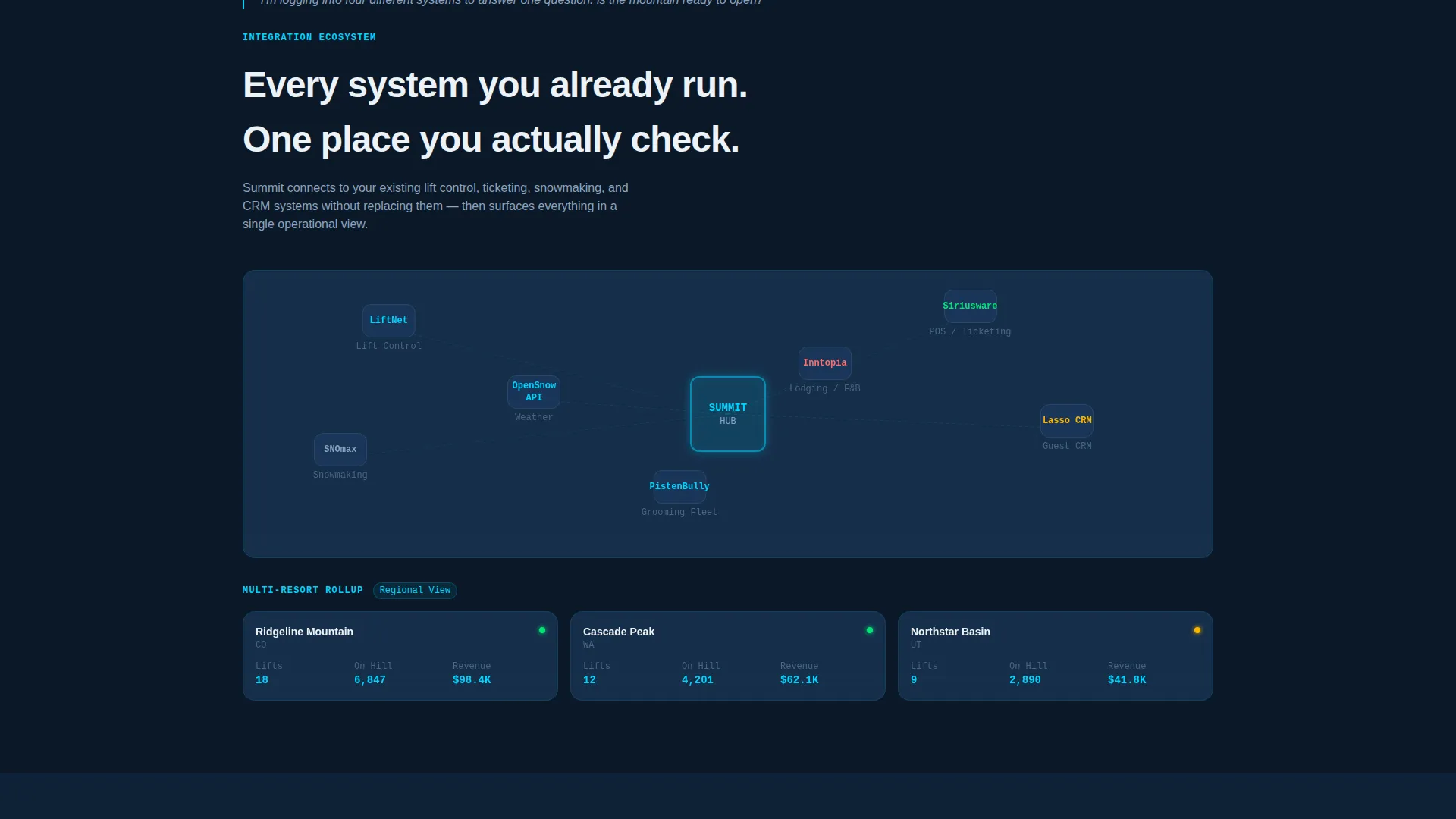Click the Integration Ecosystem section label
1456x819 pixels.
click(309, 37)
